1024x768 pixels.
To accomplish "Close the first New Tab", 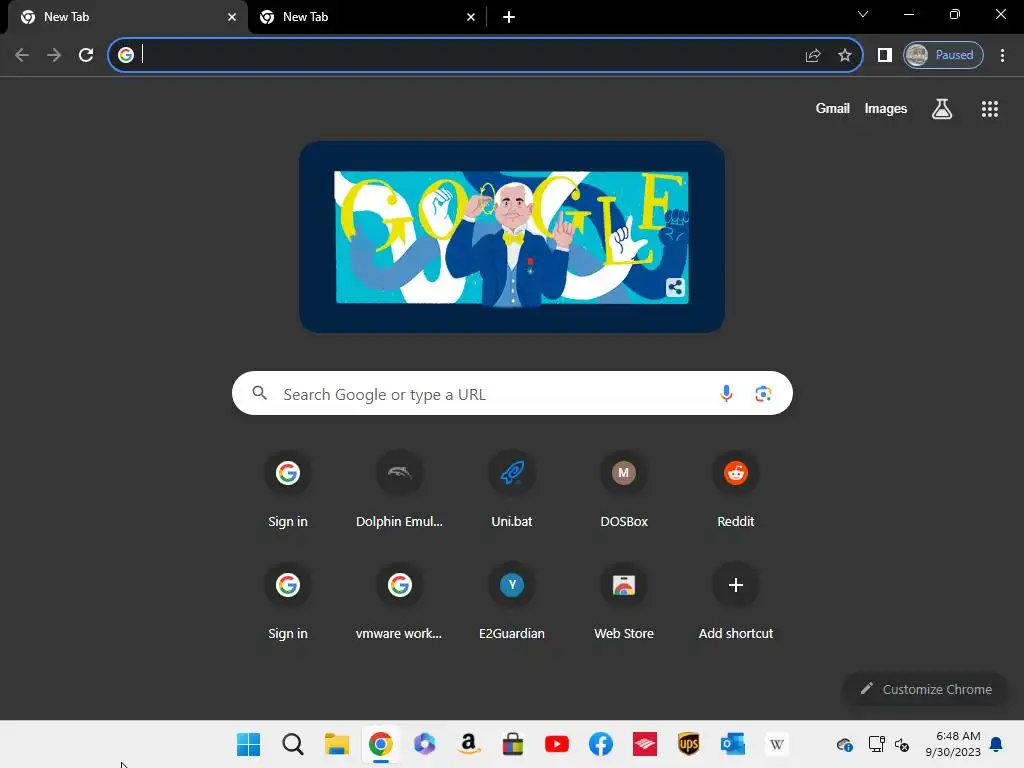I will [232, 17].
